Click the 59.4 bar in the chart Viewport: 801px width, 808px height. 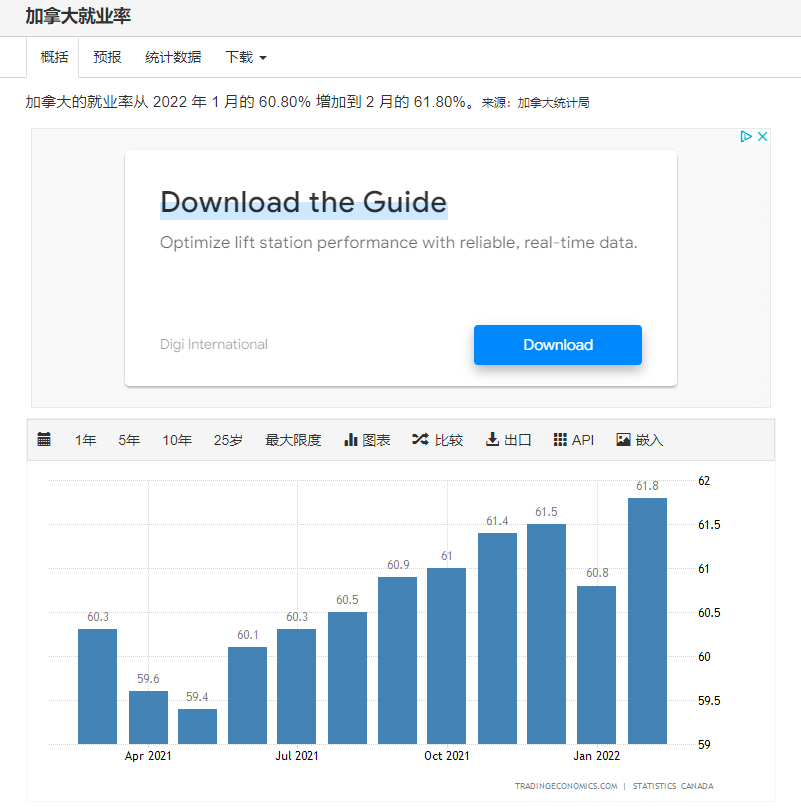pos(197,727)
